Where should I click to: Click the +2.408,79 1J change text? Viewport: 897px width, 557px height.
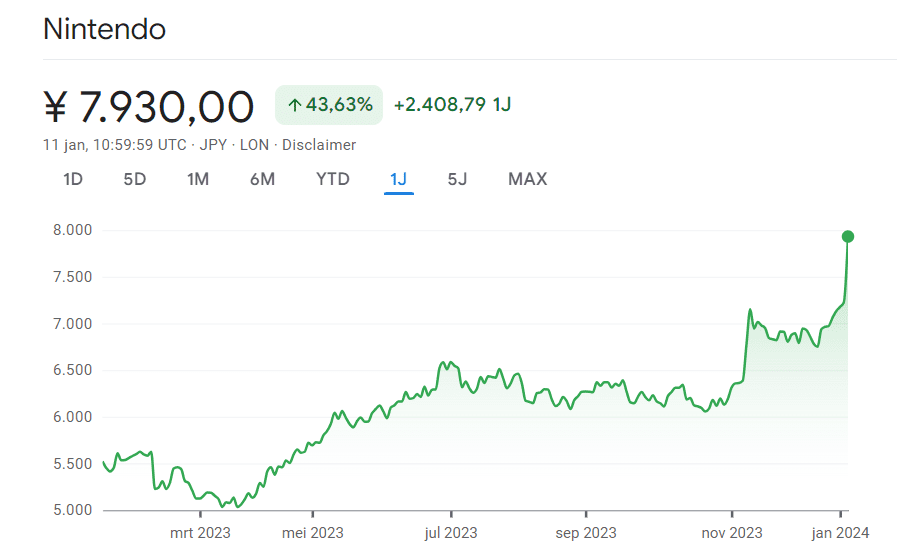(452, 105)
